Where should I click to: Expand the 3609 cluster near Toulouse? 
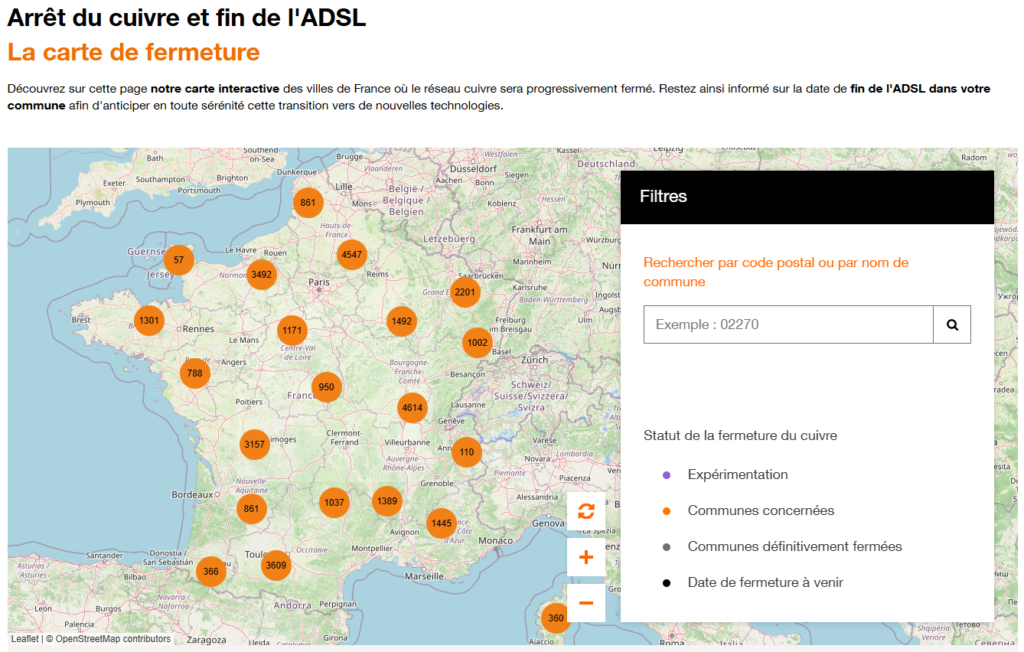(276, 566)
